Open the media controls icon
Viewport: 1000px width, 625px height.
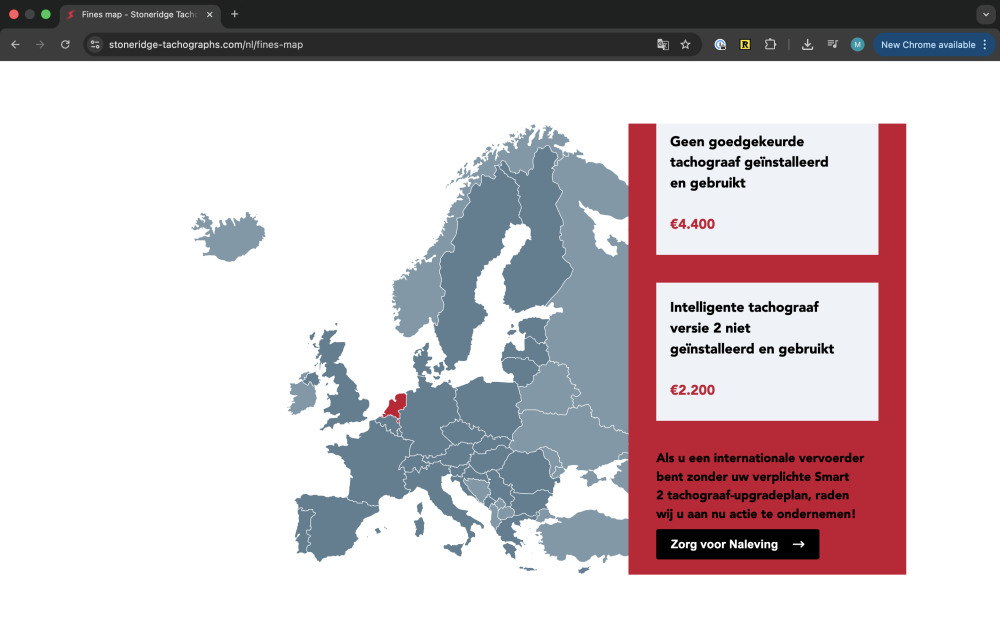point(832,45)
